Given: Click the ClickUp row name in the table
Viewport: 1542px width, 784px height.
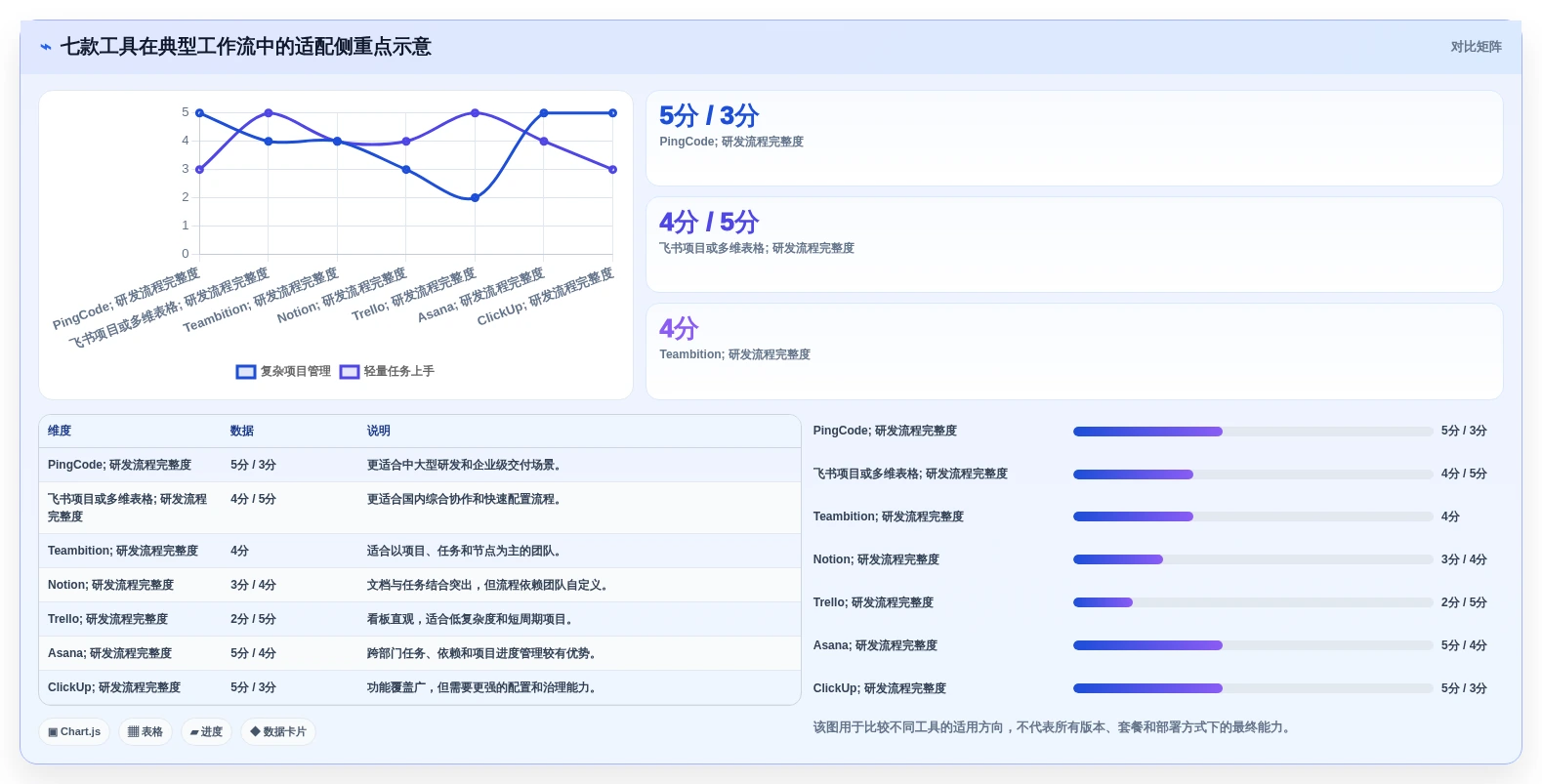Looking at the screenshot, I should pos(114,688).
